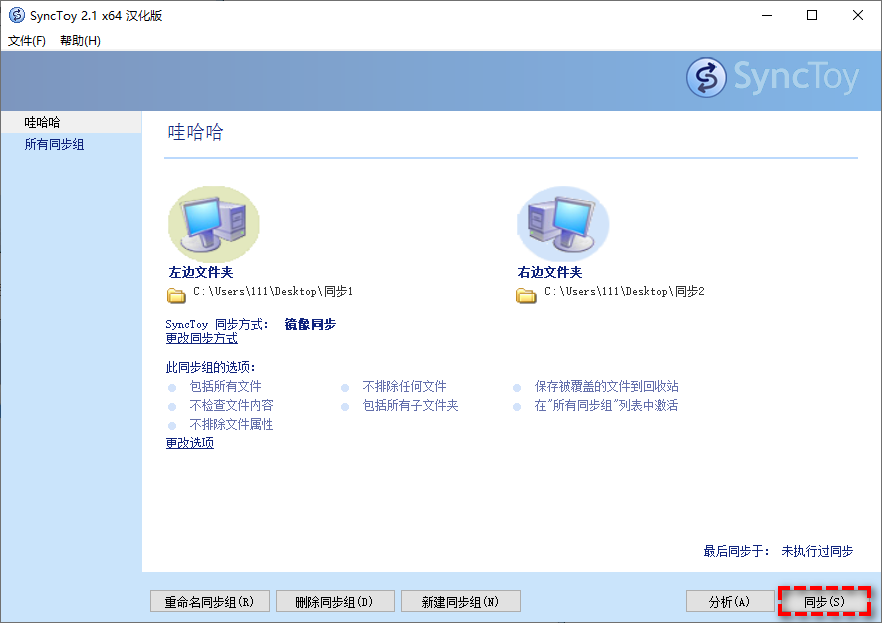Click 在"所有同步组"列表中激活 option text
This screenshot has height=623, width=882.
coord(606,405)
